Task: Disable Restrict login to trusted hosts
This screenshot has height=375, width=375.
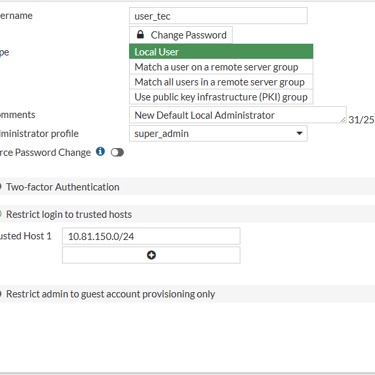Action: tap(1, 214)
